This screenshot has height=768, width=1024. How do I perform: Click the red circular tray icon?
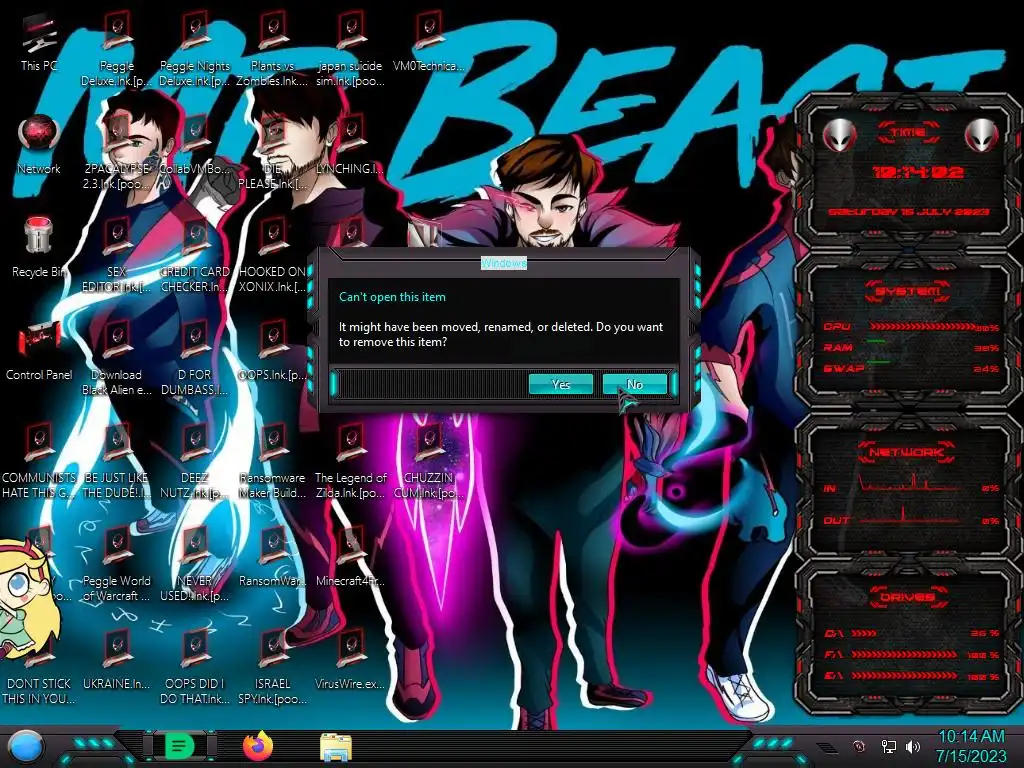pos(859,746)
